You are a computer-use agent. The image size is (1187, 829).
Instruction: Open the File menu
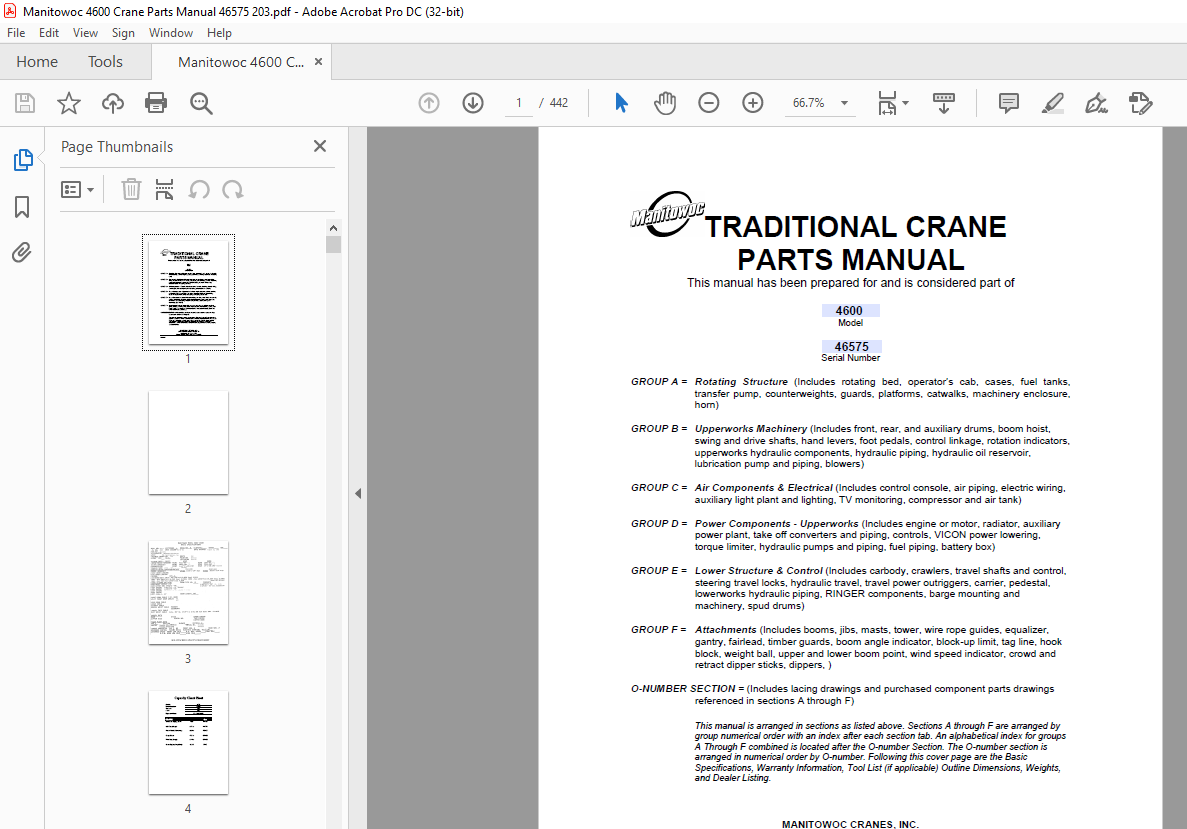pyautogui.click(x=16, y=33)
